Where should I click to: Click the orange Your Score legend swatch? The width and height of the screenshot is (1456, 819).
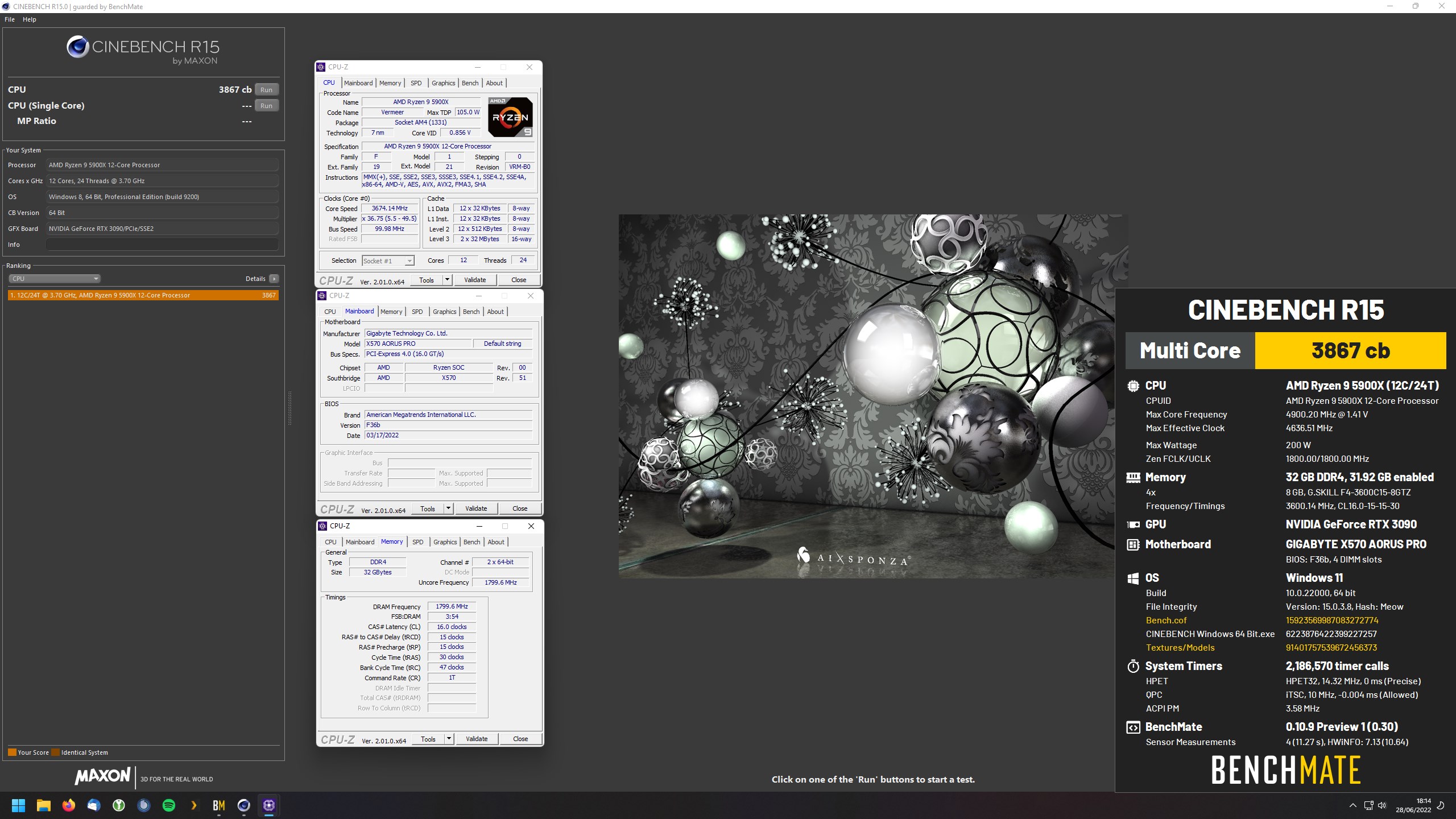12,752
